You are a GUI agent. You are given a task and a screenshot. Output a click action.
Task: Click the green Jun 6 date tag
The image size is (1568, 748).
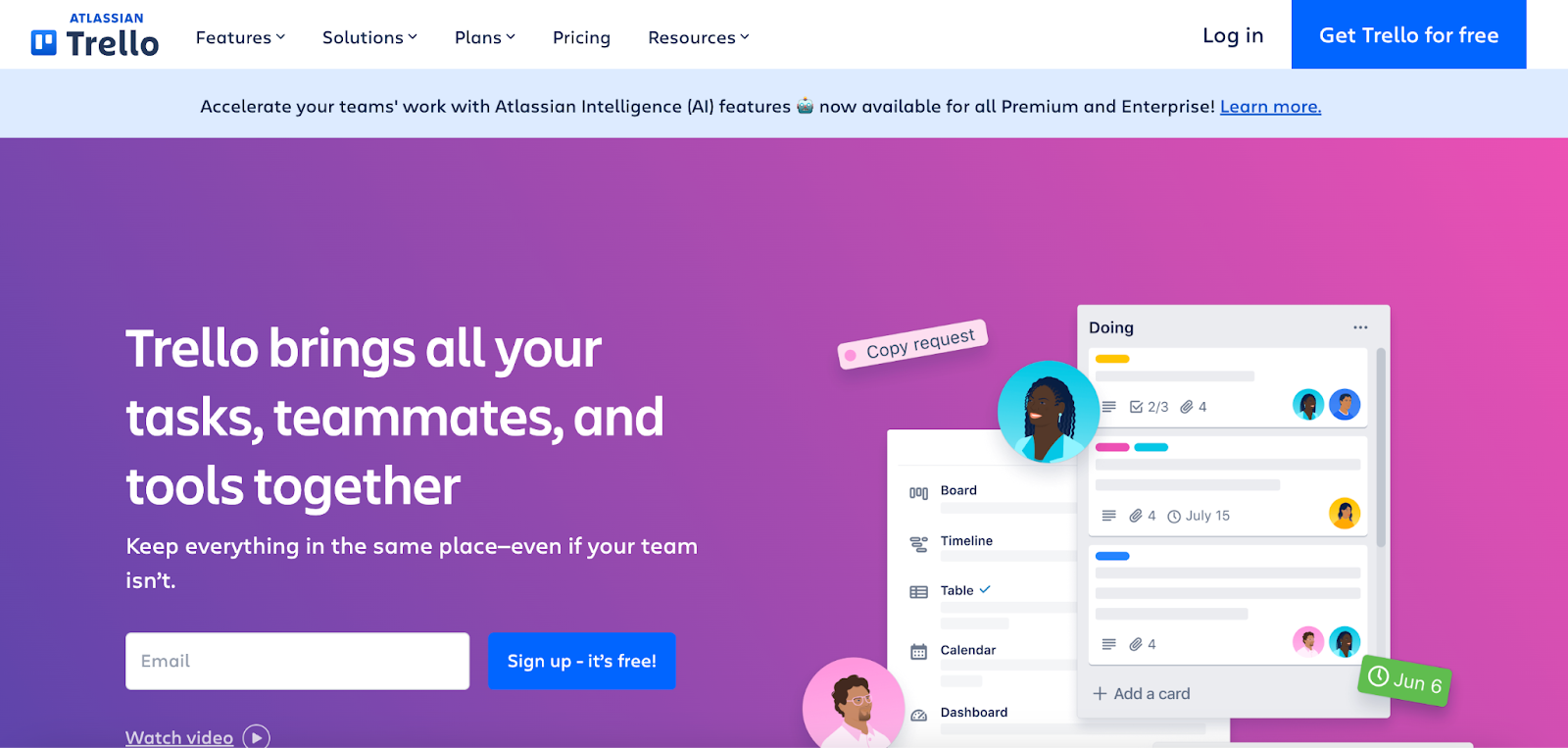point(1404,679)
